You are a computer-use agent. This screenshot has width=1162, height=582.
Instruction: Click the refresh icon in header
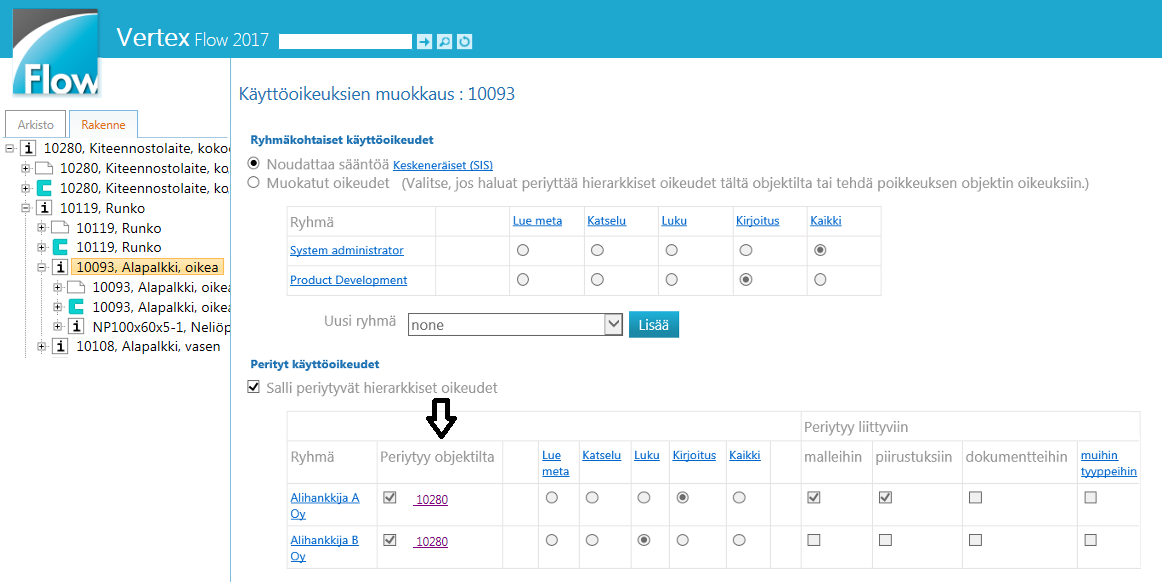coord(464,41)
